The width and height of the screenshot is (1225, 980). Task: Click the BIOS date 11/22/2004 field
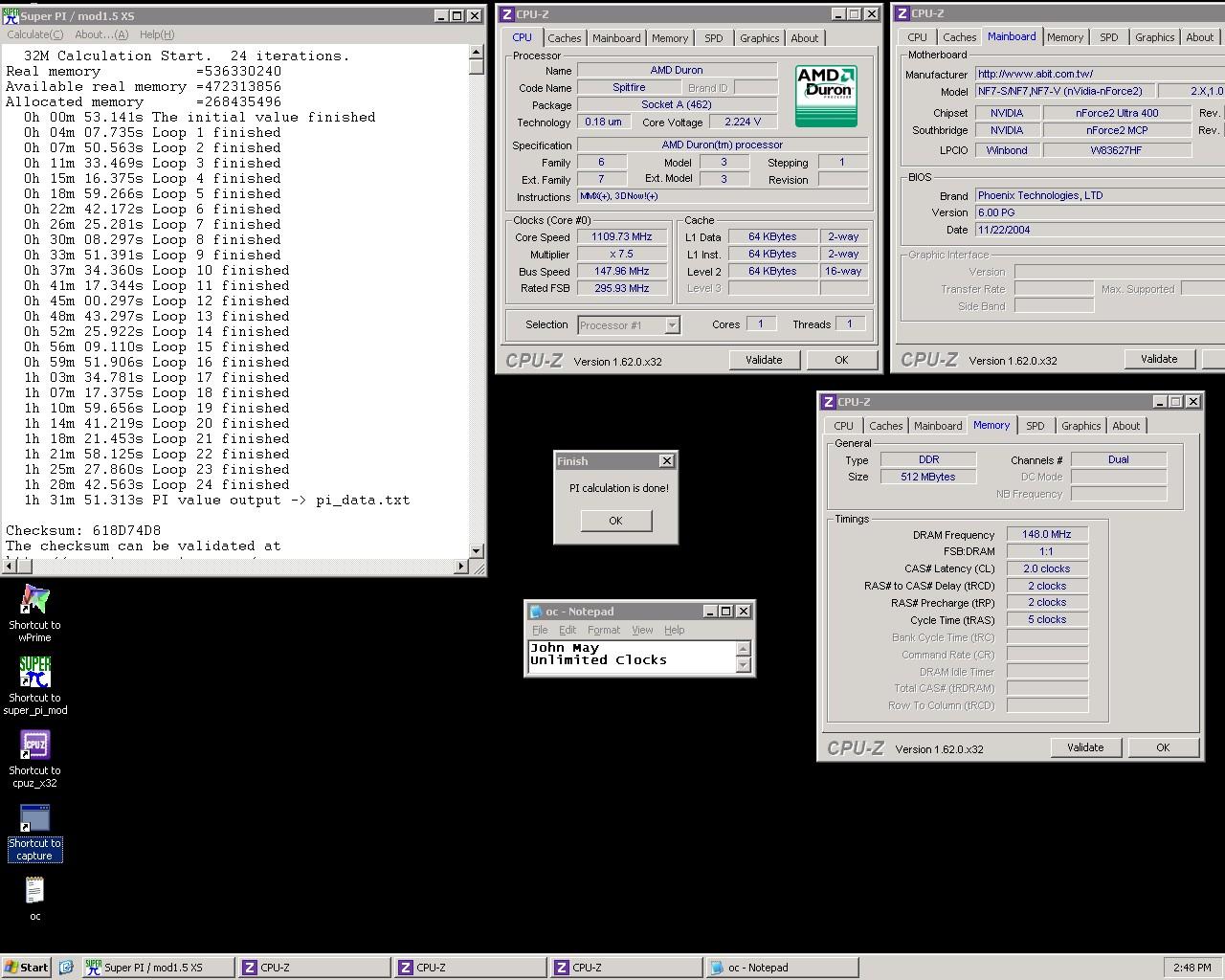click(1100, 230)
